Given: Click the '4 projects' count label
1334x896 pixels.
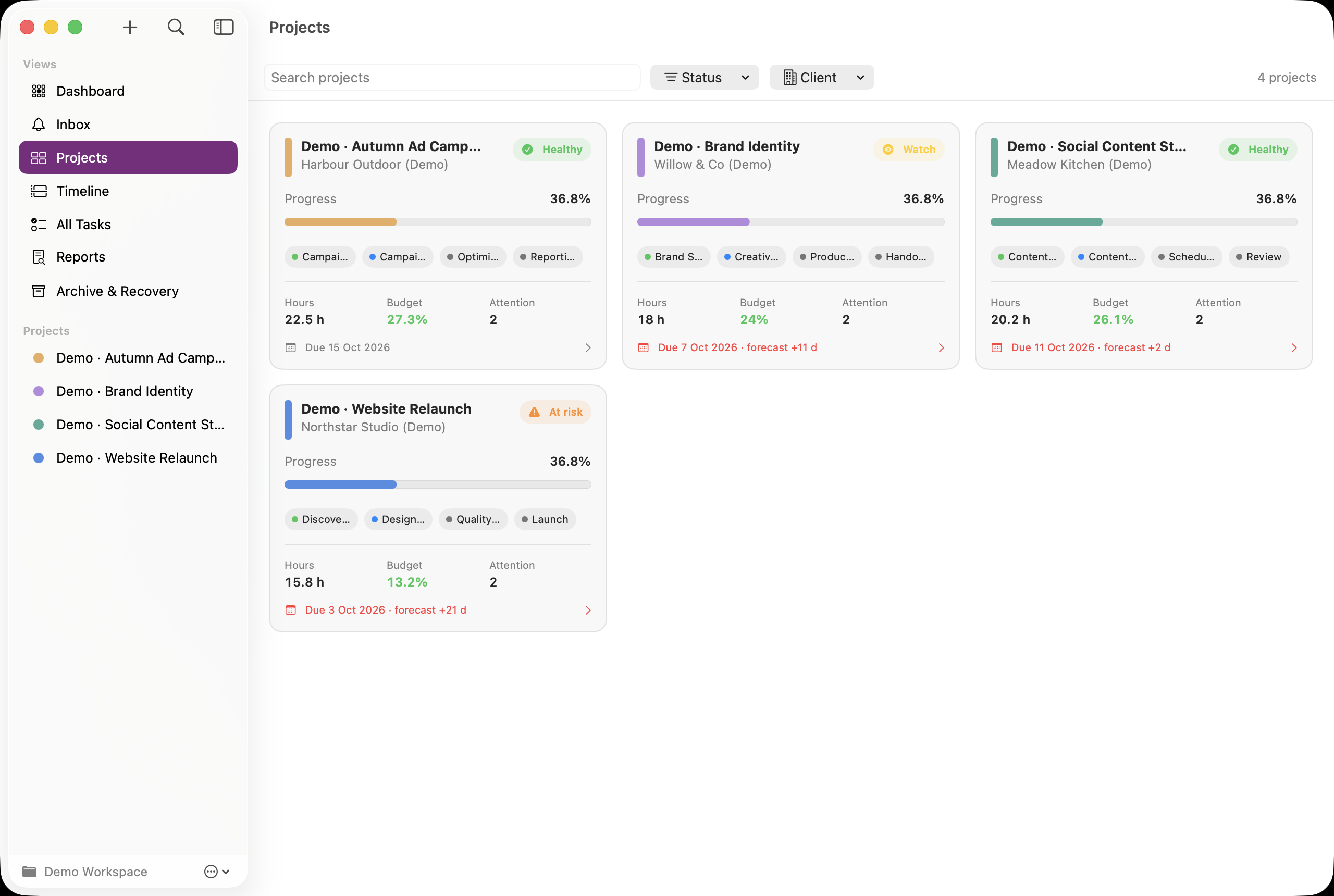Looking at the screenshot, I should (x=1287, y=78).
